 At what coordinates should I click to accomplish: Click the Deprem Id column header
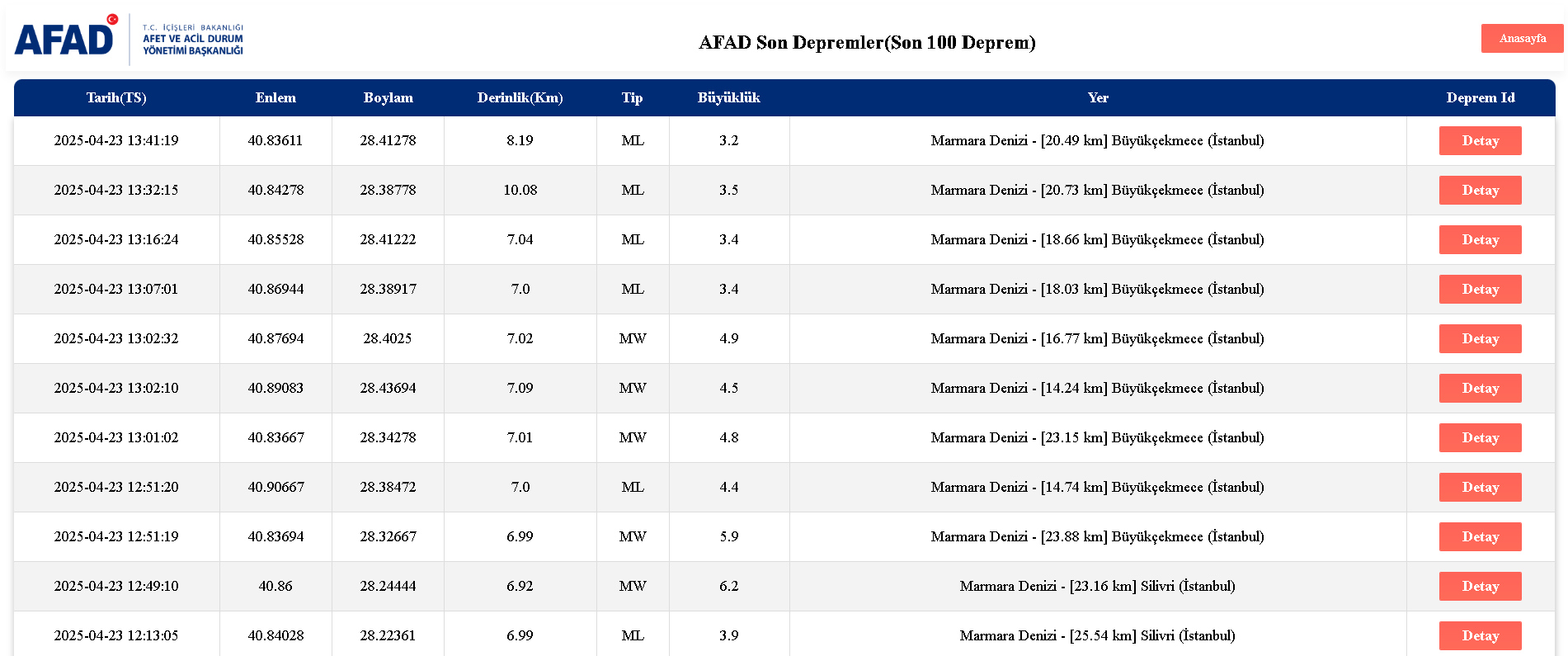pos(1480,98)
